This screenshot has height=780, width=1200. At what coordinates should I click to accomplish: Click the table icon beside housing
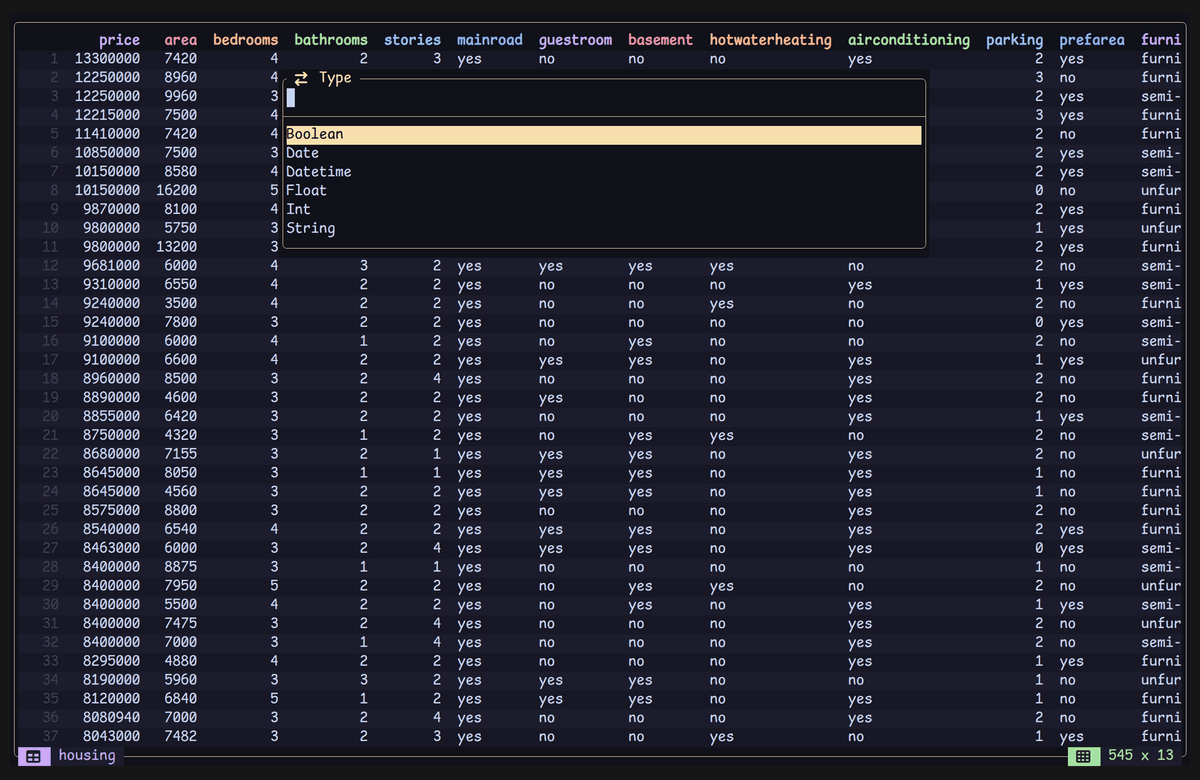pos(33,756)
